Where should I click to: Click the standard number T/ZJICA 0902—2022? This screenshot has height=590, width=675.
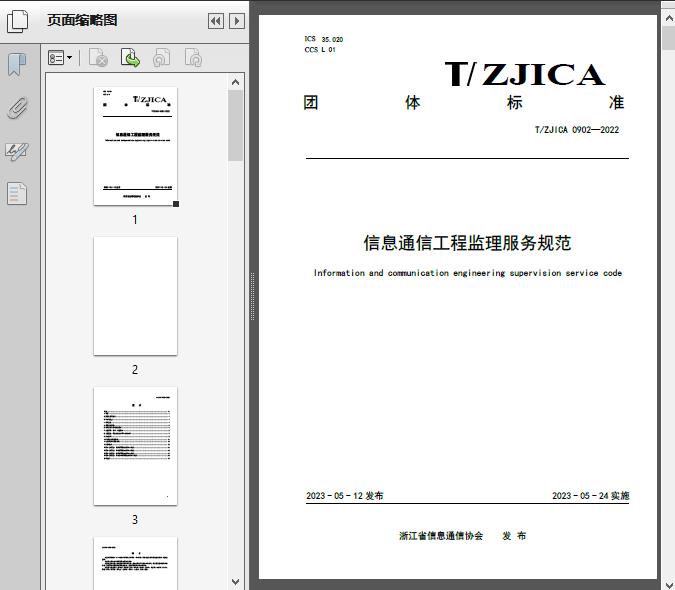click(x=577, y=130)
